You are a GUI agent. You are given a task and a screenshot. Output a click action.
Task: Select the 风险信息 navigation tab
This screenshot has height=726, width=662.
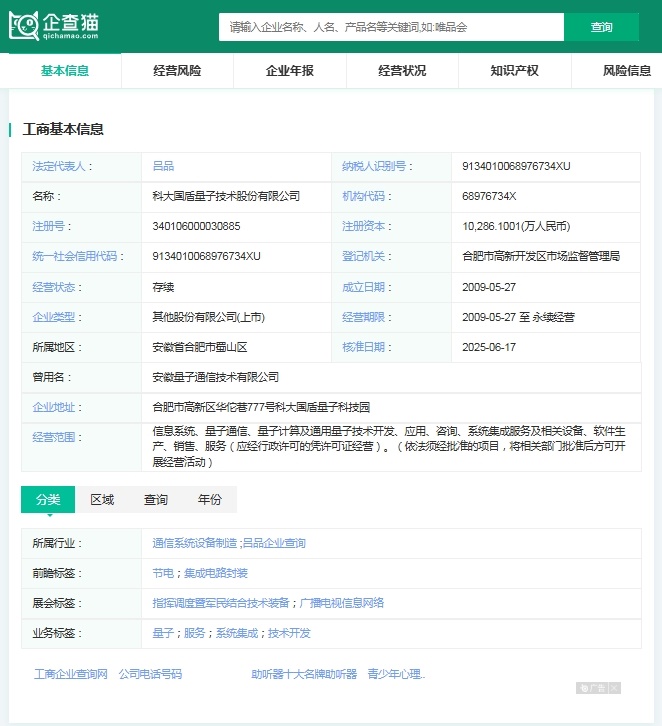[626, 71]
